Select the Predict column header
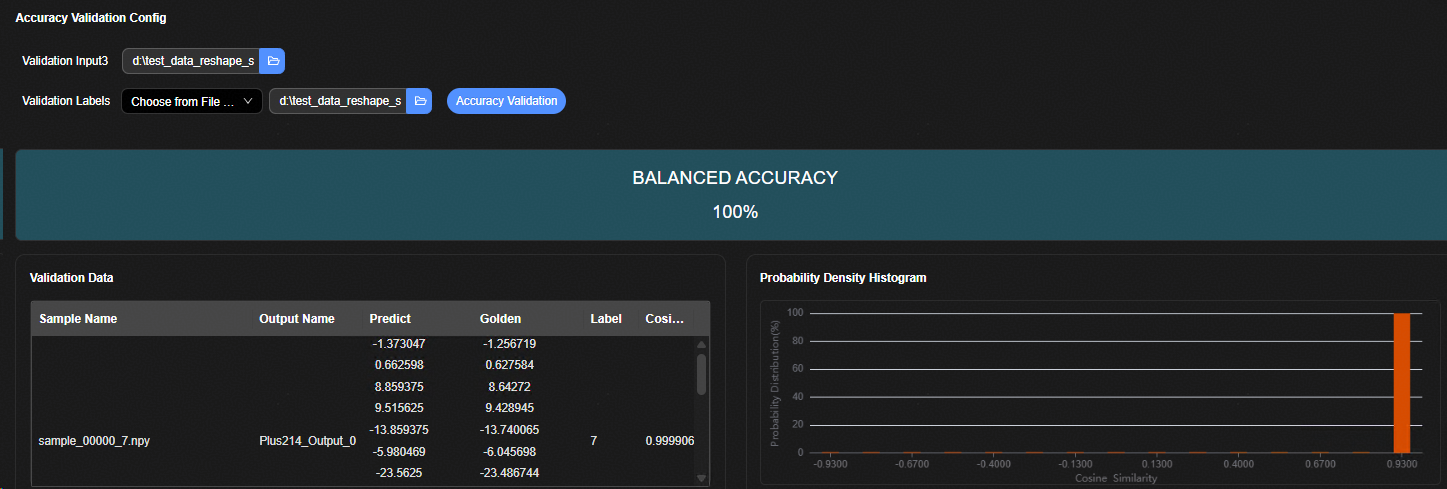This screenshot has height=489, width=1447. [390, 319]
